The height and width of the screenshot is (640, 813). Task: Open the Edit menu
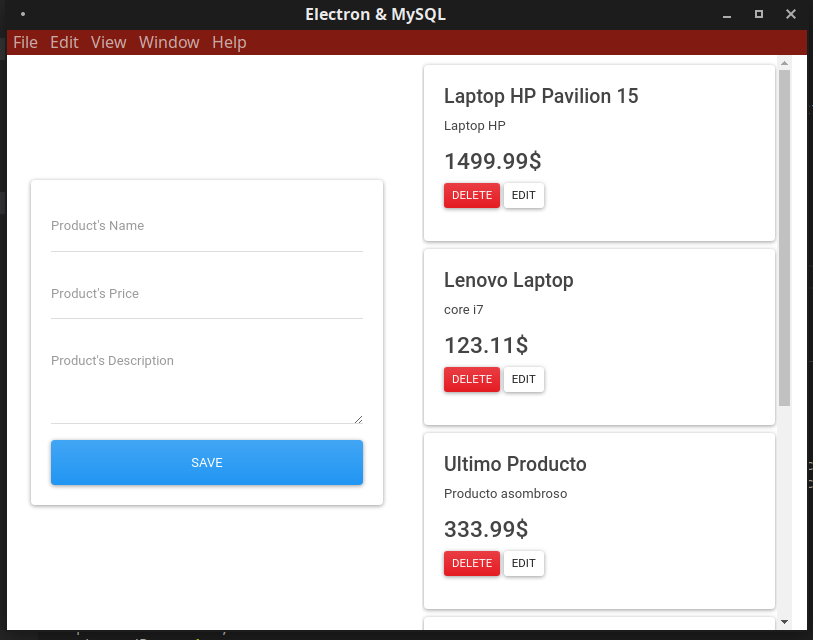tap(64, 42)
